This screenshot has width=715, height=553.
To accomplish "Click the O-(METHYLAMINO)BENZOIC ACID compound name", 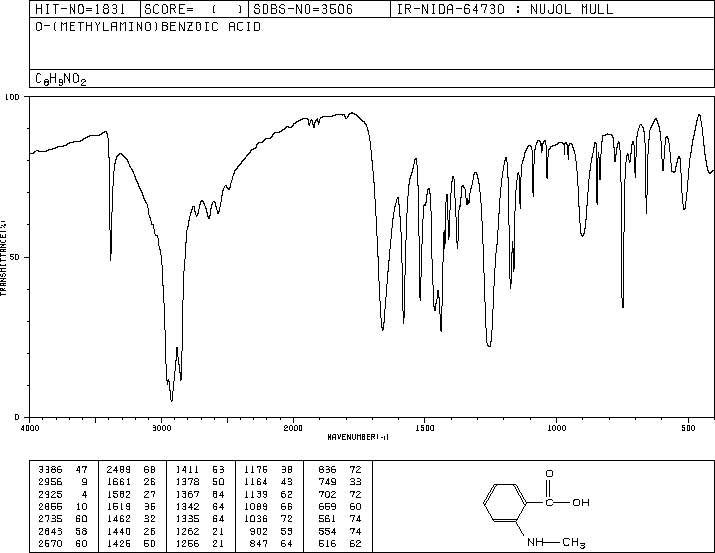I will click(x=148, y=27).
